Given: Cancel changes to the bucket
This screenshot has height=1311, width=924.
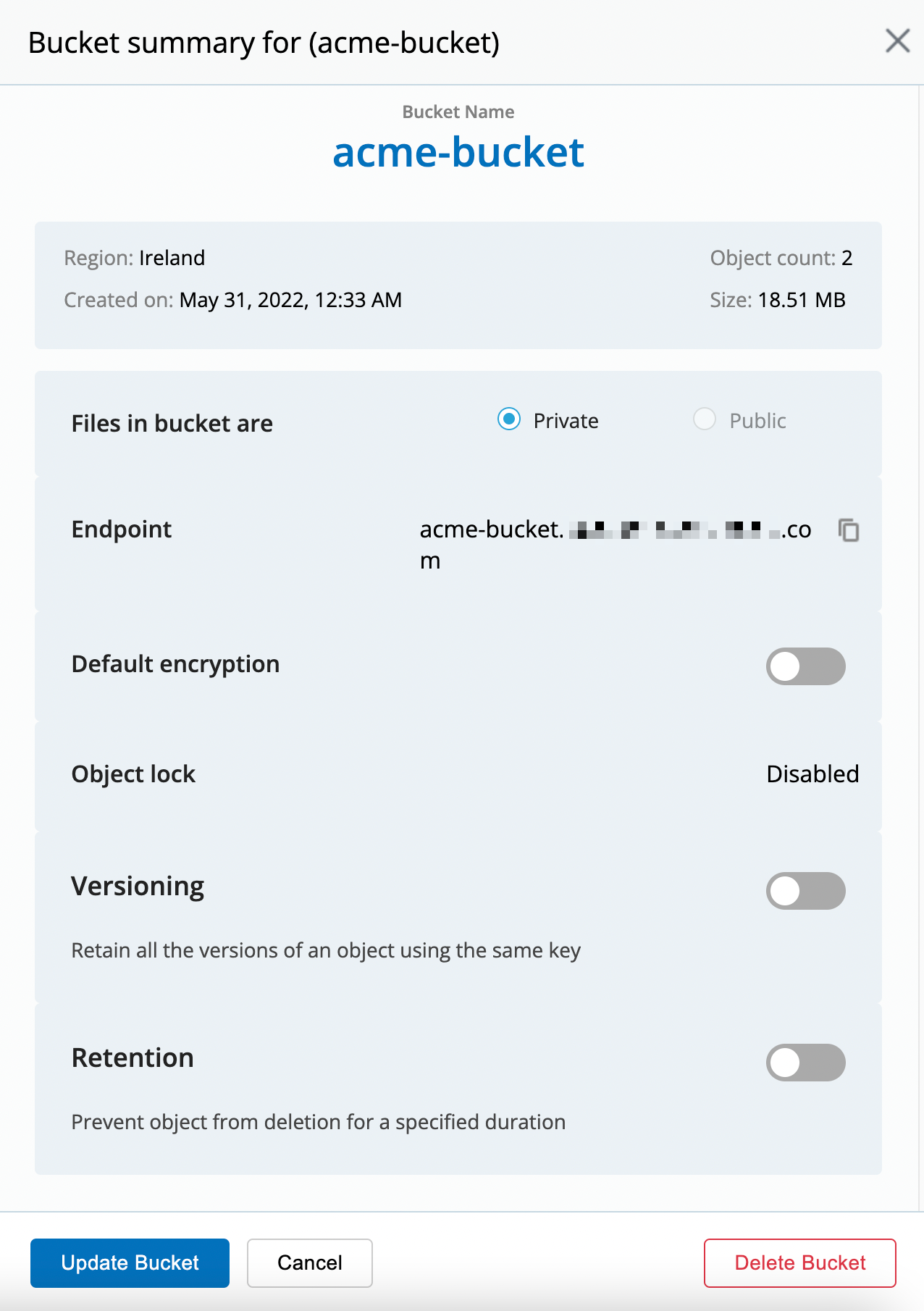Looking at the screenshot, I should [x=309, y=1262].
